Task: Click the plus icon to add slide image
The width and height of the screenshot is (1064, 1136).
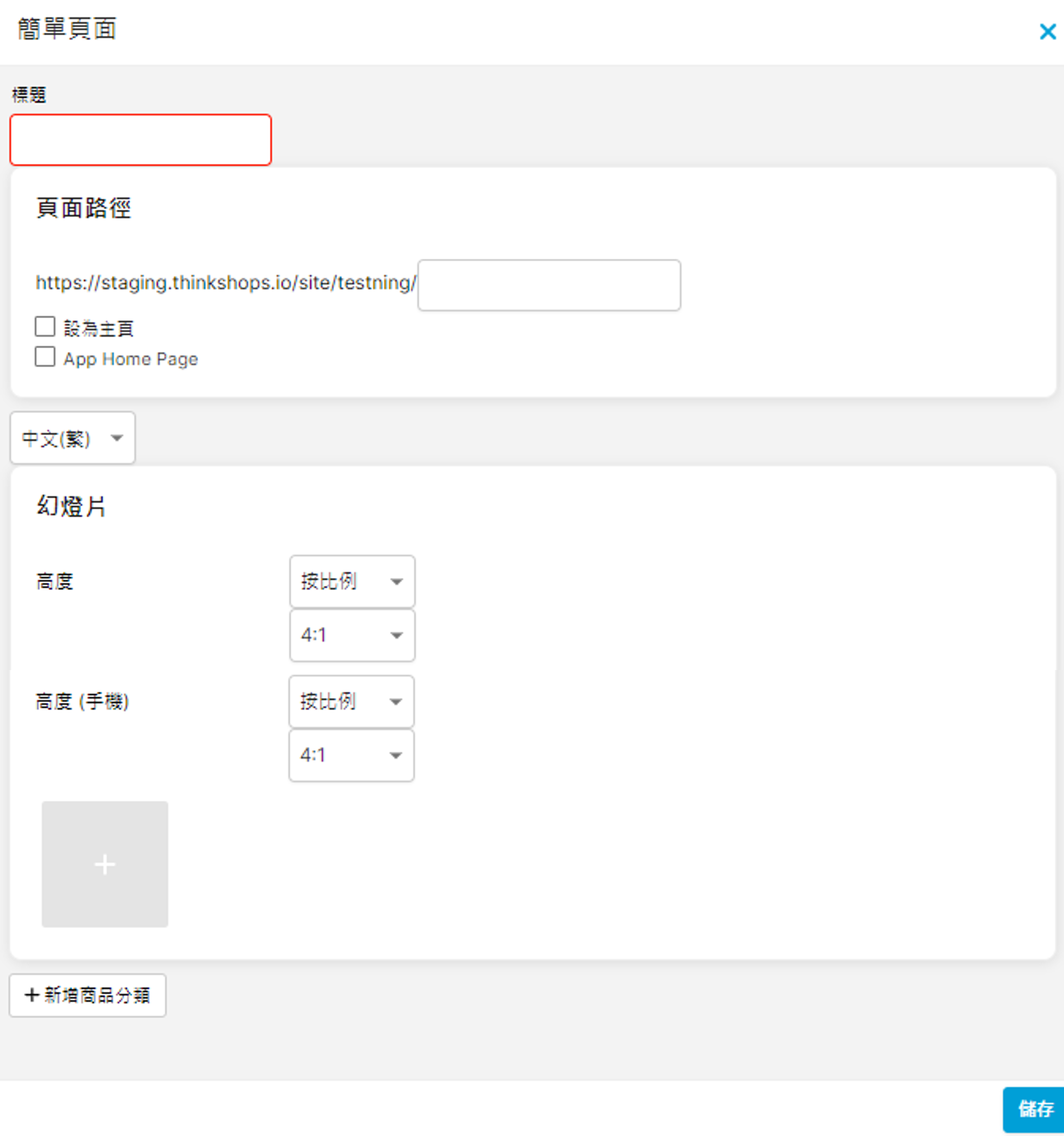Action: tap(104, 864)
